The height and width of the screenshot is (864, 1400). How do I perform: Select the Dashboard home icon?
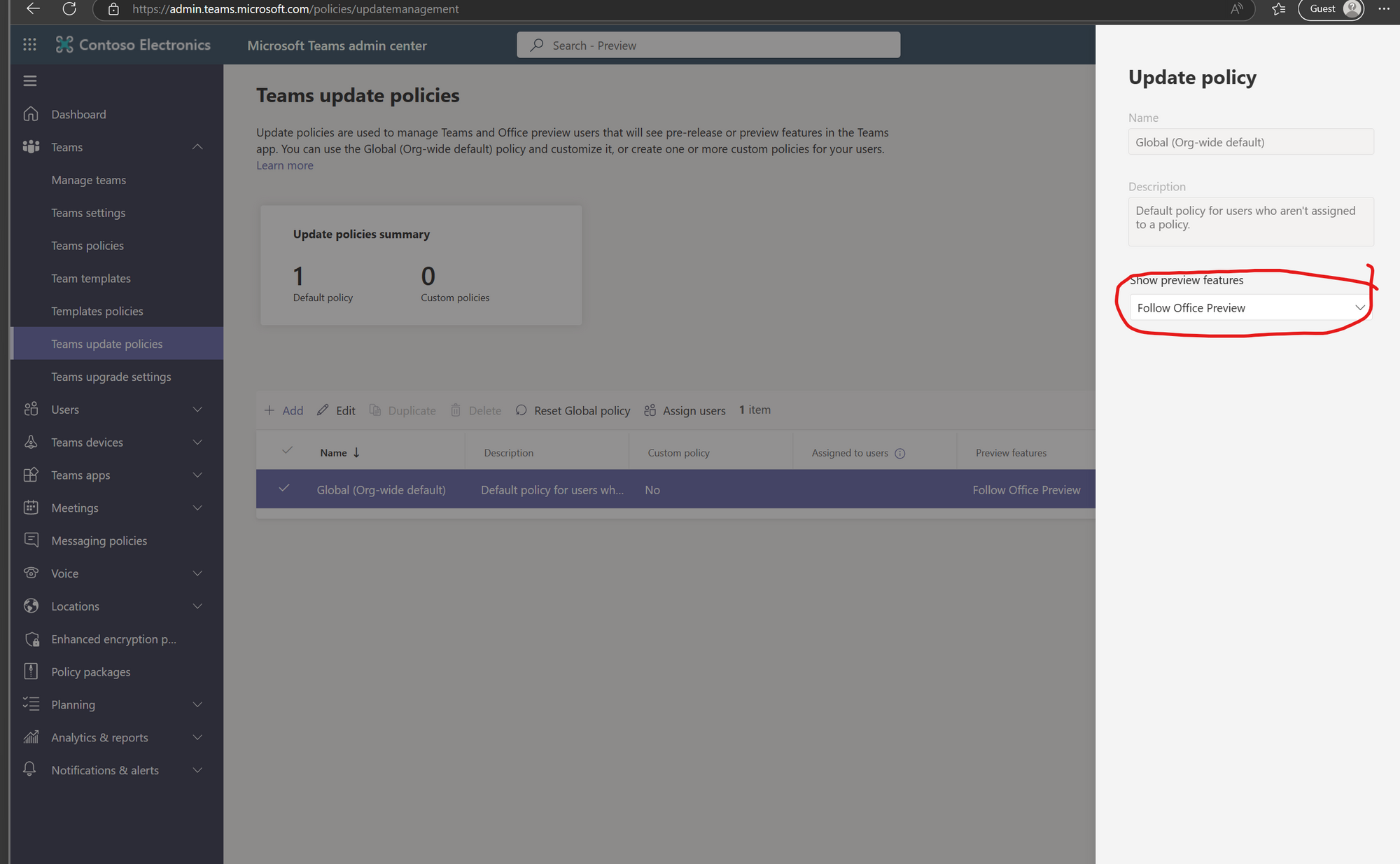[x=31, y=113]
